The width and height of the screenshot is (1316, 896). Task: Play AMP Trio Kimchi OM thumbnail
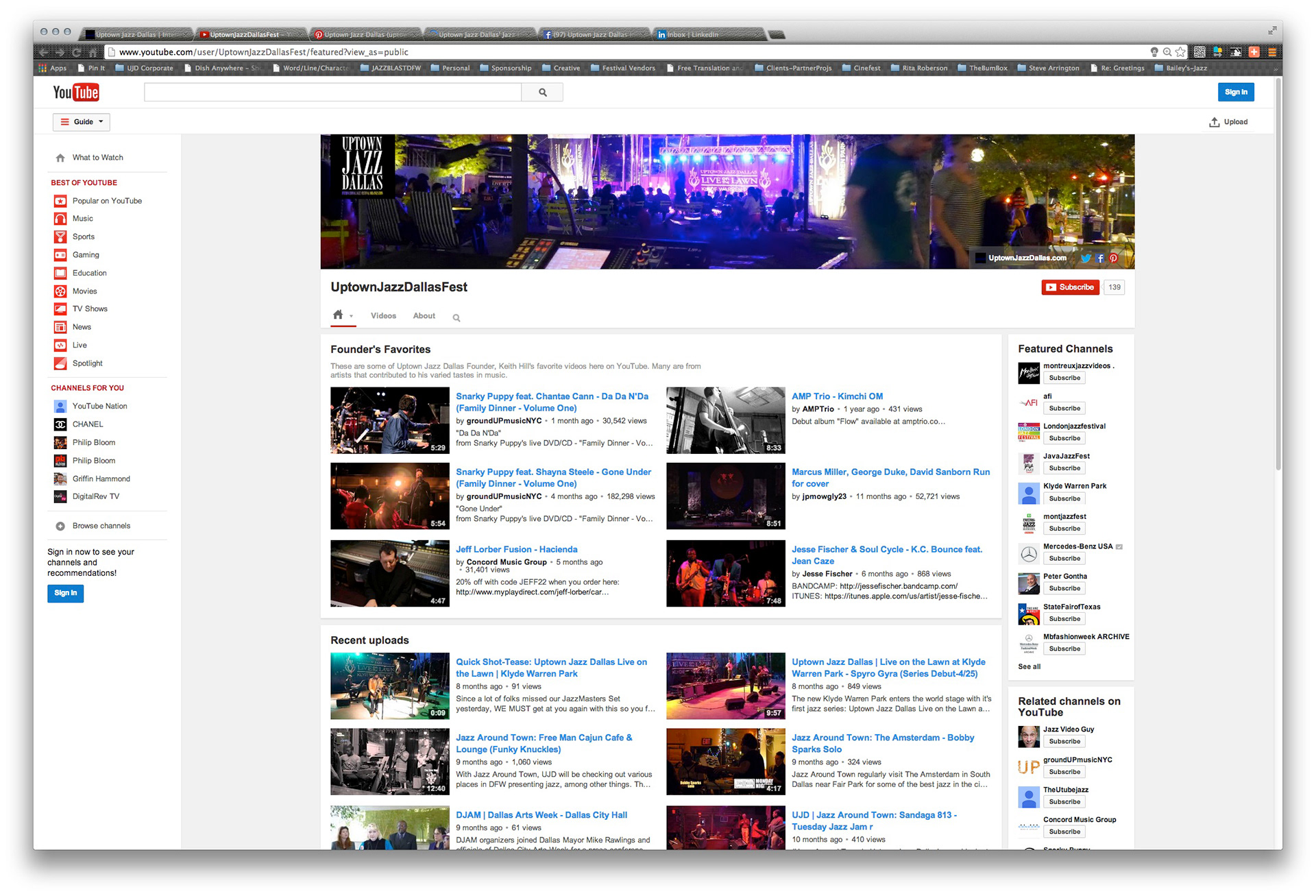[x=726, y=420]
